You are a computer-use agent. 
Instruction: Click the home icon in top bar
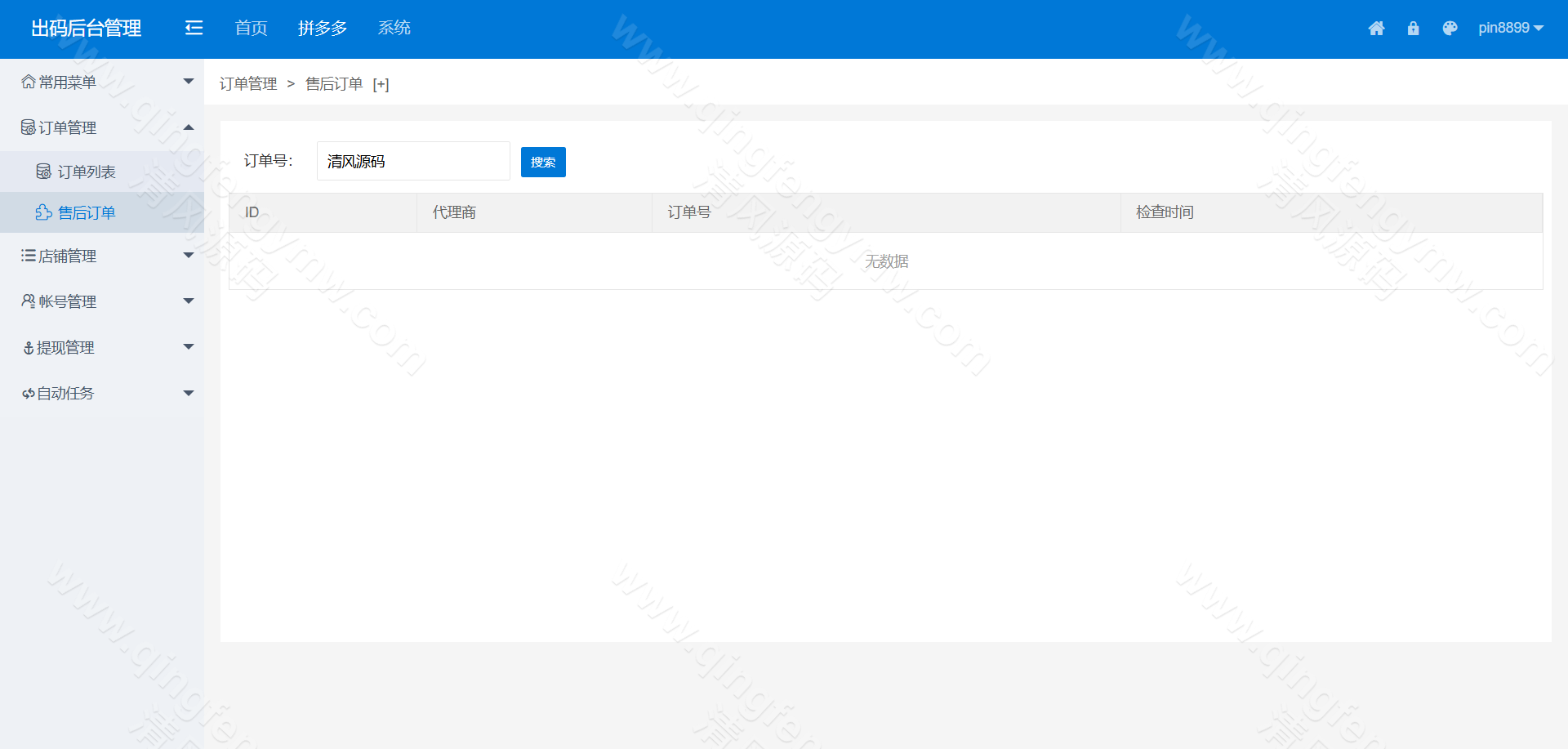pyautogui.click(x=1377, y=28)
